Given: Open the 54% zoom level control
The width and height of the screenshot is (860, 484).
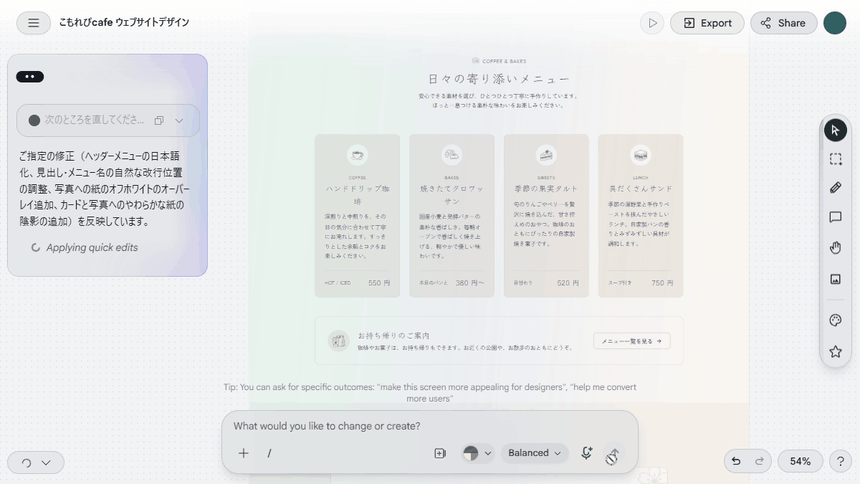Looking at the screenshot, I should coord(800,462).
